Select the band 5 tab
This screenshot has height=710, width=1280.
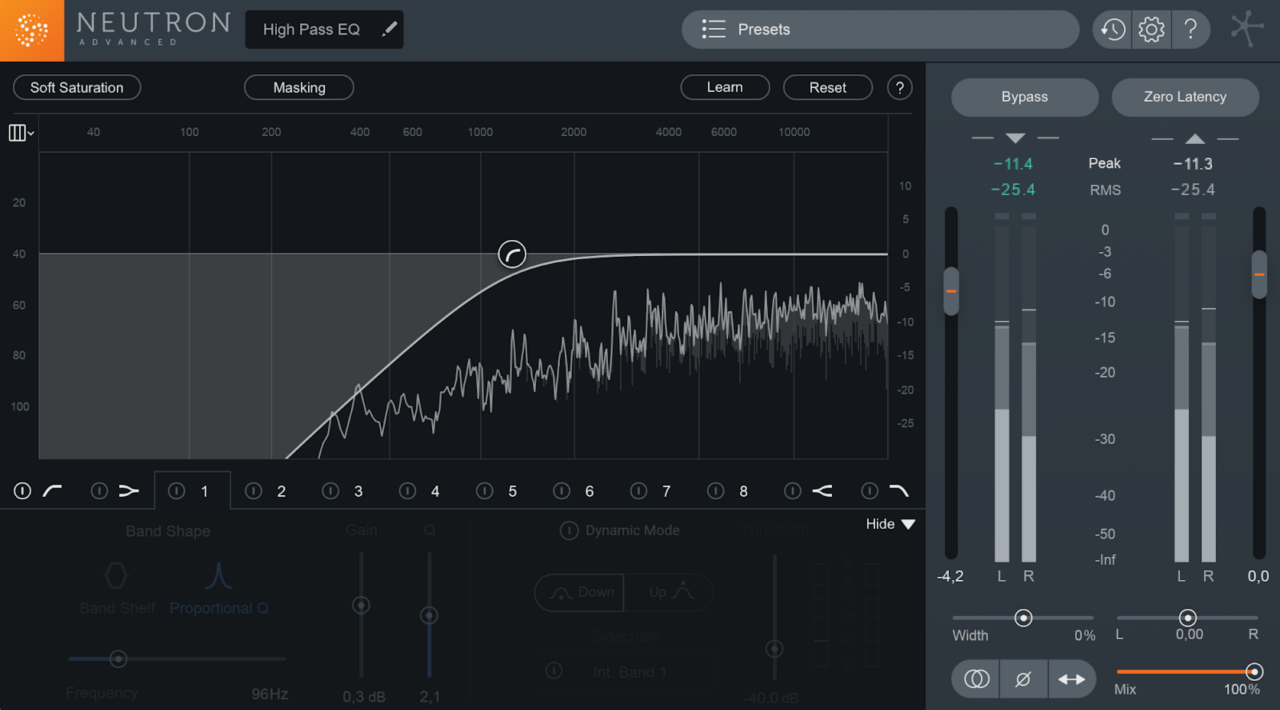pyautogui.click(x=500, y=491)
